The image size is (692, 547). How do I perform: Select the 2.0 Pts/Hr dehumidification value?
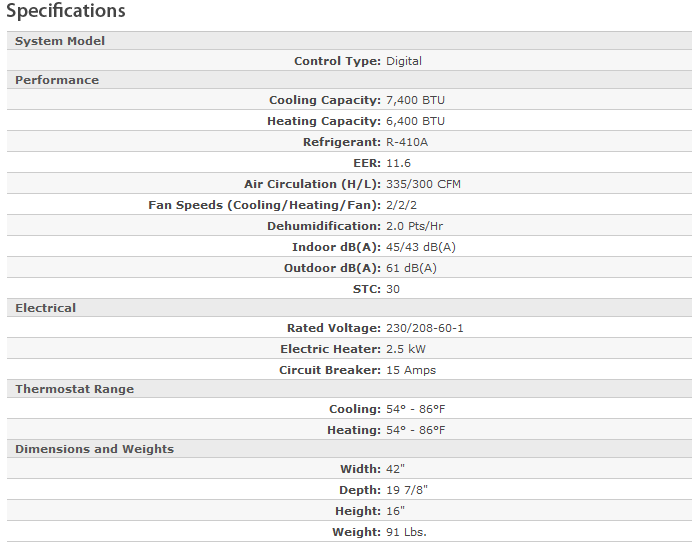pyautogui.click(x=416, y=226)
